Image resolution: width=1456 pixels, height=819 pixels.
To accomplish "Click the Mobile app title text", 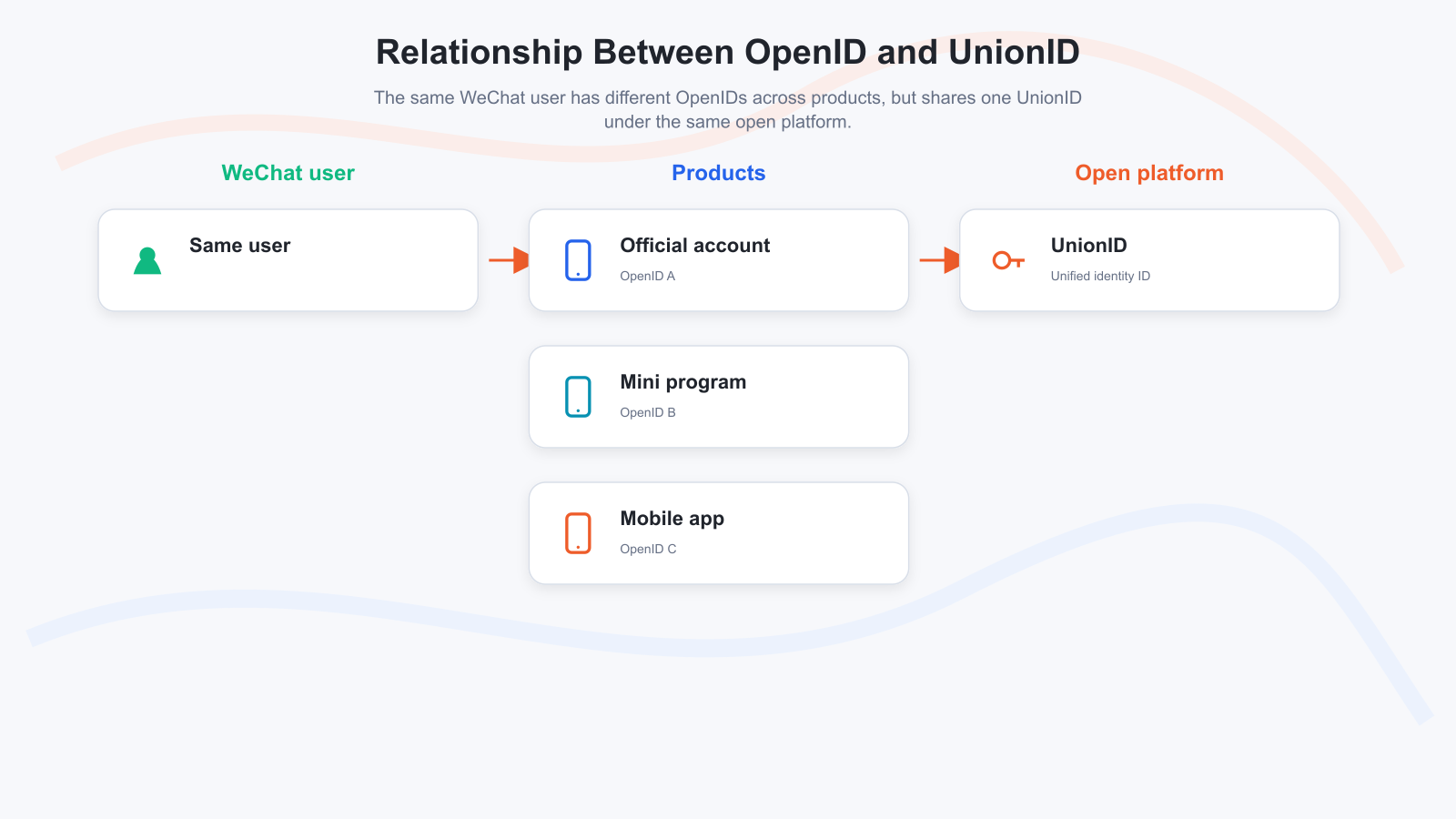I will [672, 519].
